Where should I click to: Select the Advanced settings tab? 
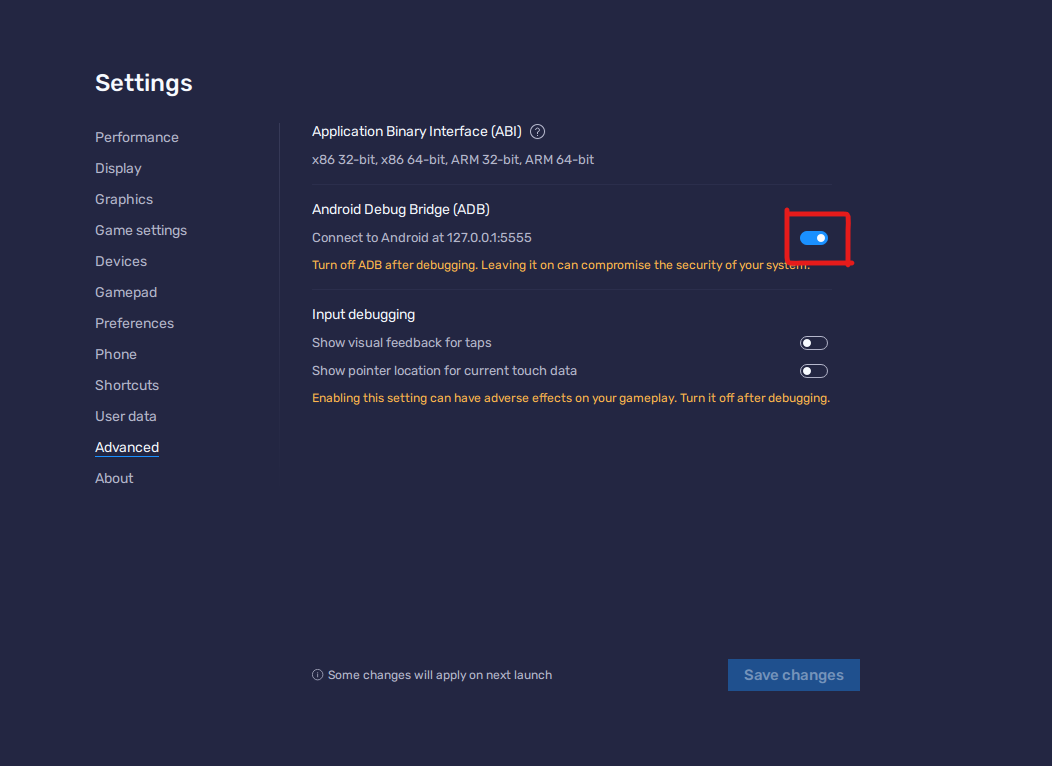click(x=127, y=447)
